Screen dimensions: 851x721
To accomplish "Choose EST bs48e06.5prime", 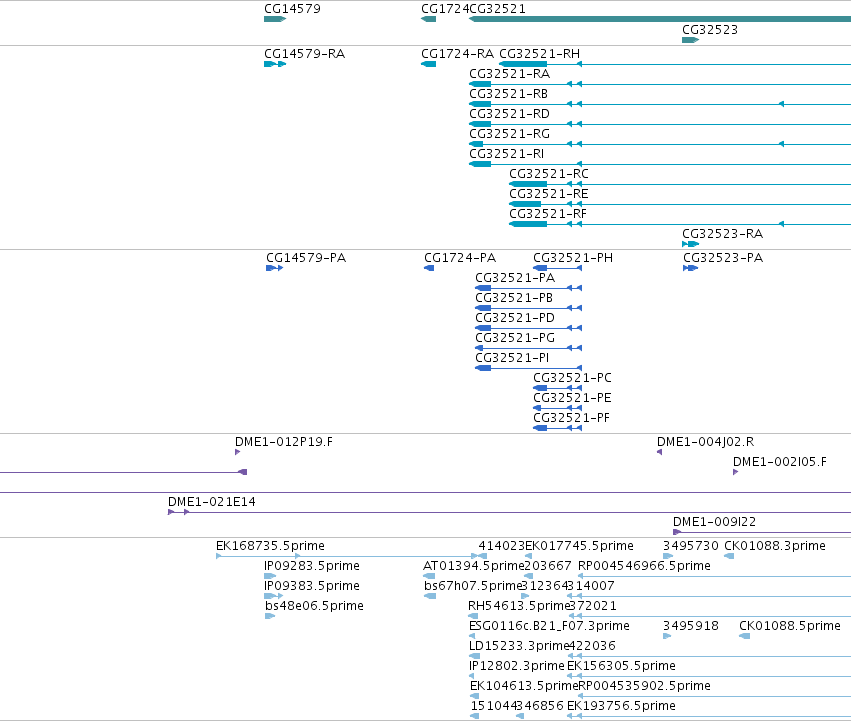I will tap(314, 606).
